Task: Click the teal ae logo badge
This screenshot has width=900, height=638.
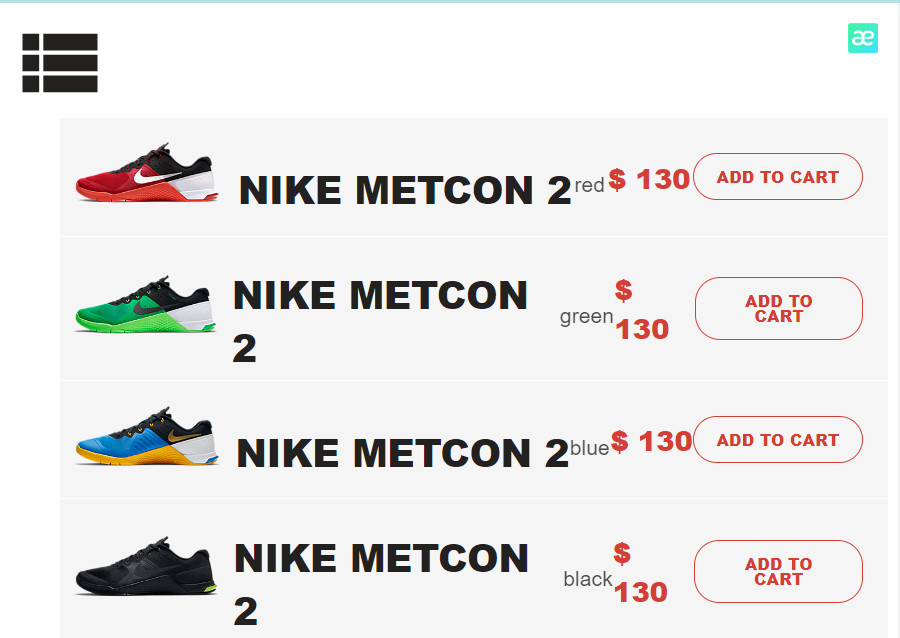Action: pos(863,38)
